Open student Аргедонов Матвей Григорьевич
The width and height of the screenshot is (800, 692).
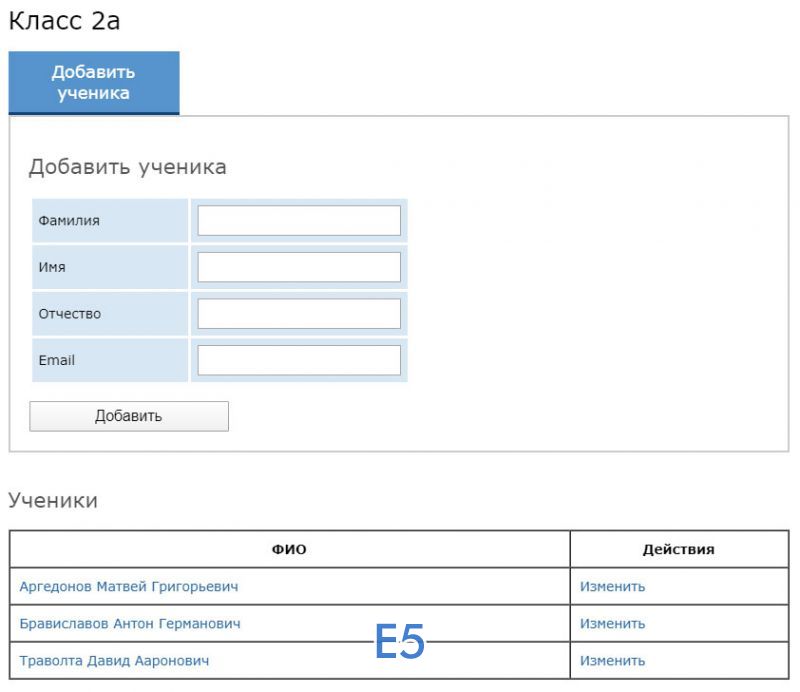coord(129,587)
